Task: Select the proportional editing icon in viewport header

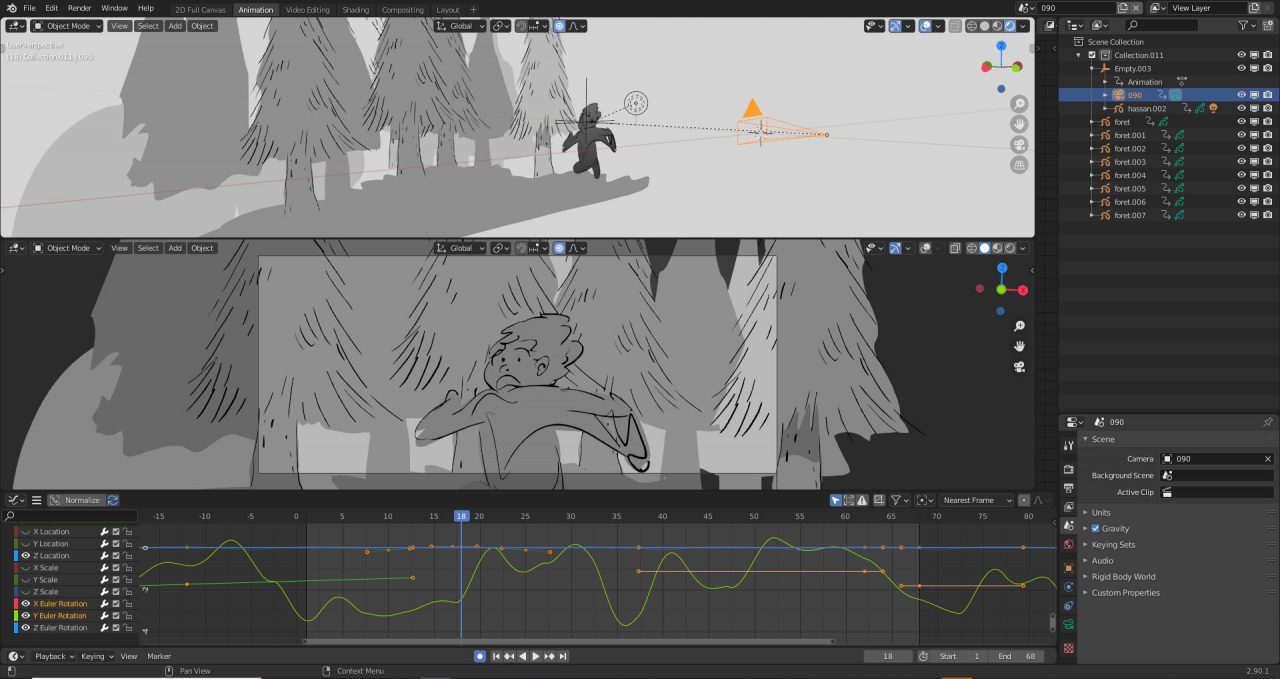Action: click(x=559, y=26)
